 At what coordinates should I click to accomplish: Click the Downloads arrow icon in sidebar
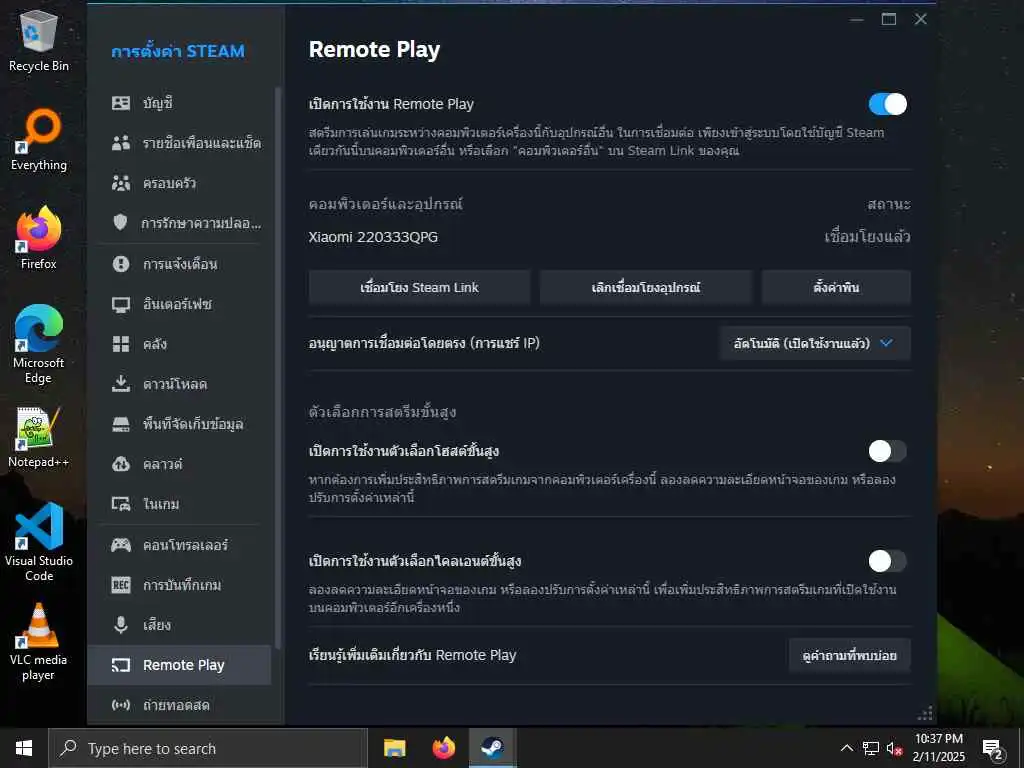(x=121, y=384)
